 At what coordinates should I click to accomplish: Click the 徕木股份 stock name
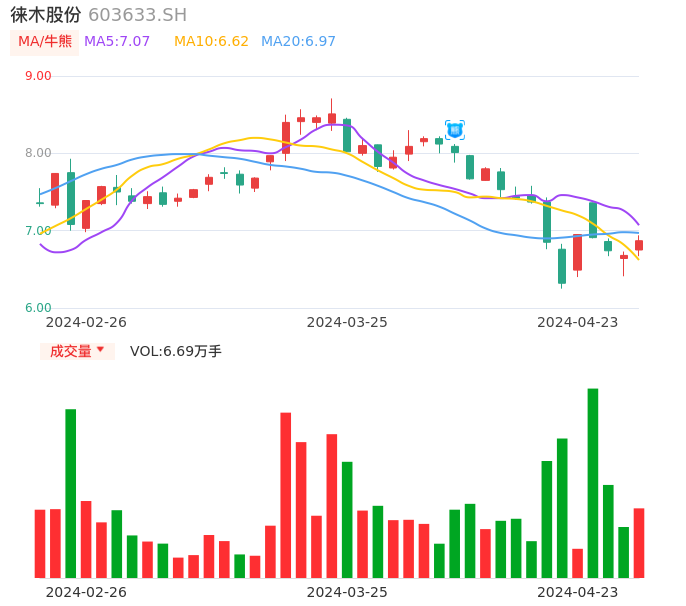tap(46, 15)
